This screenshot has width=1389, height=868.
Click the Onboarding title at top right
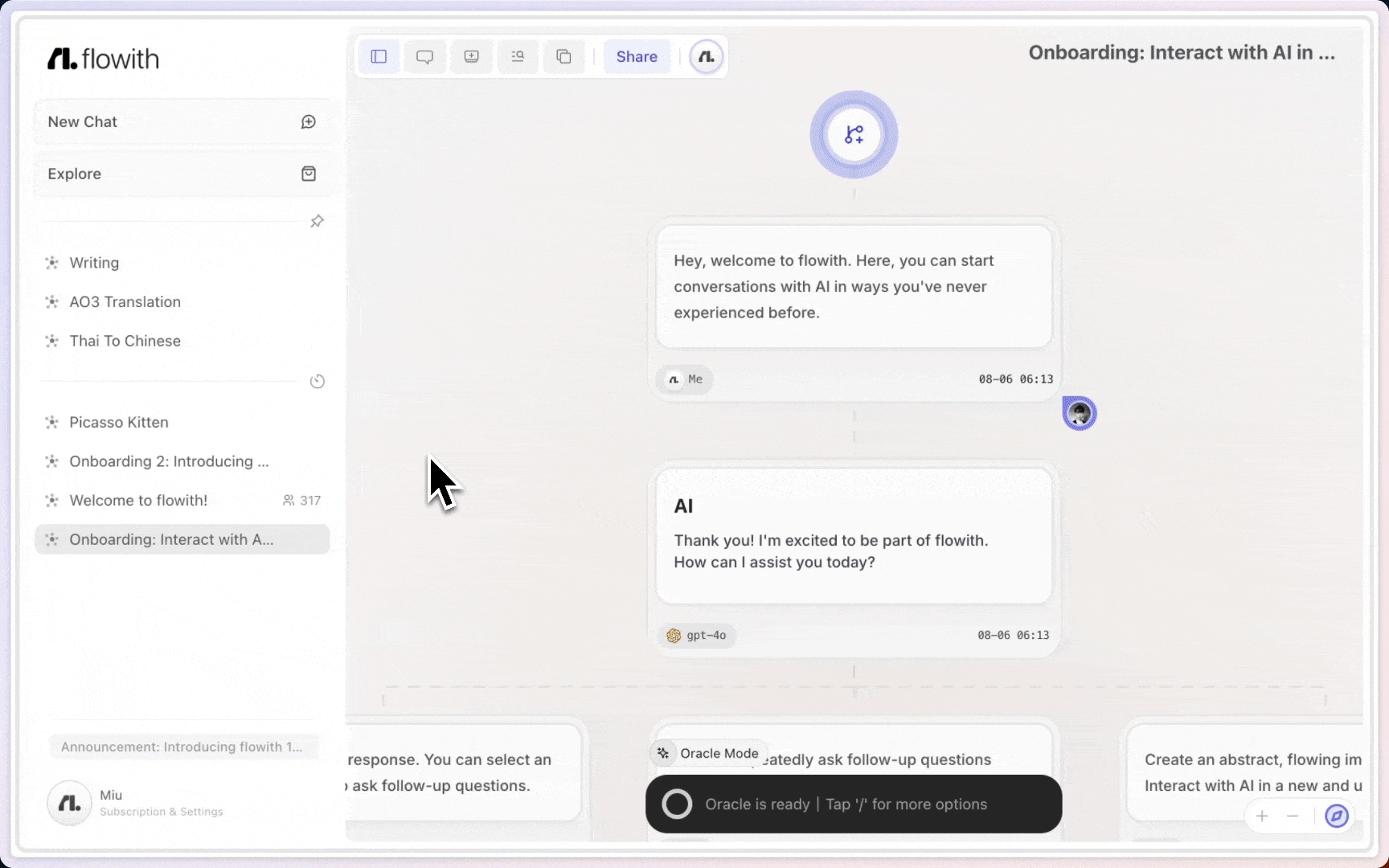click(x=1182, y=53)
